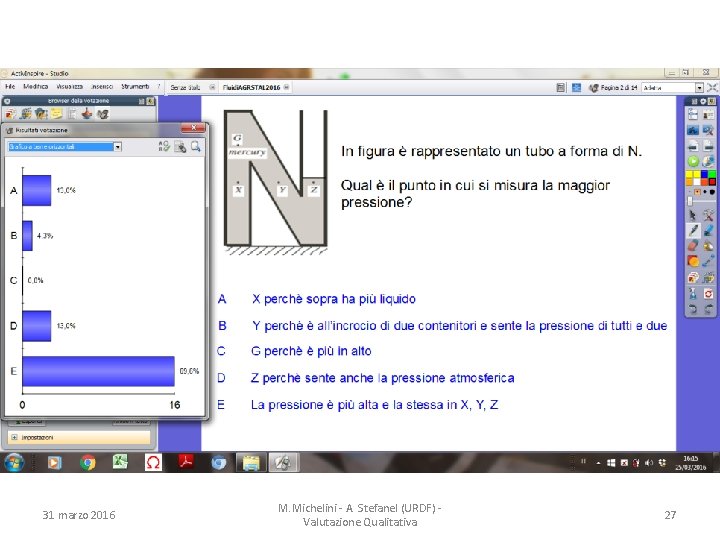Click the Desktop Tools icon
This screenshot has height=540, width=720.
click(709, 130)
